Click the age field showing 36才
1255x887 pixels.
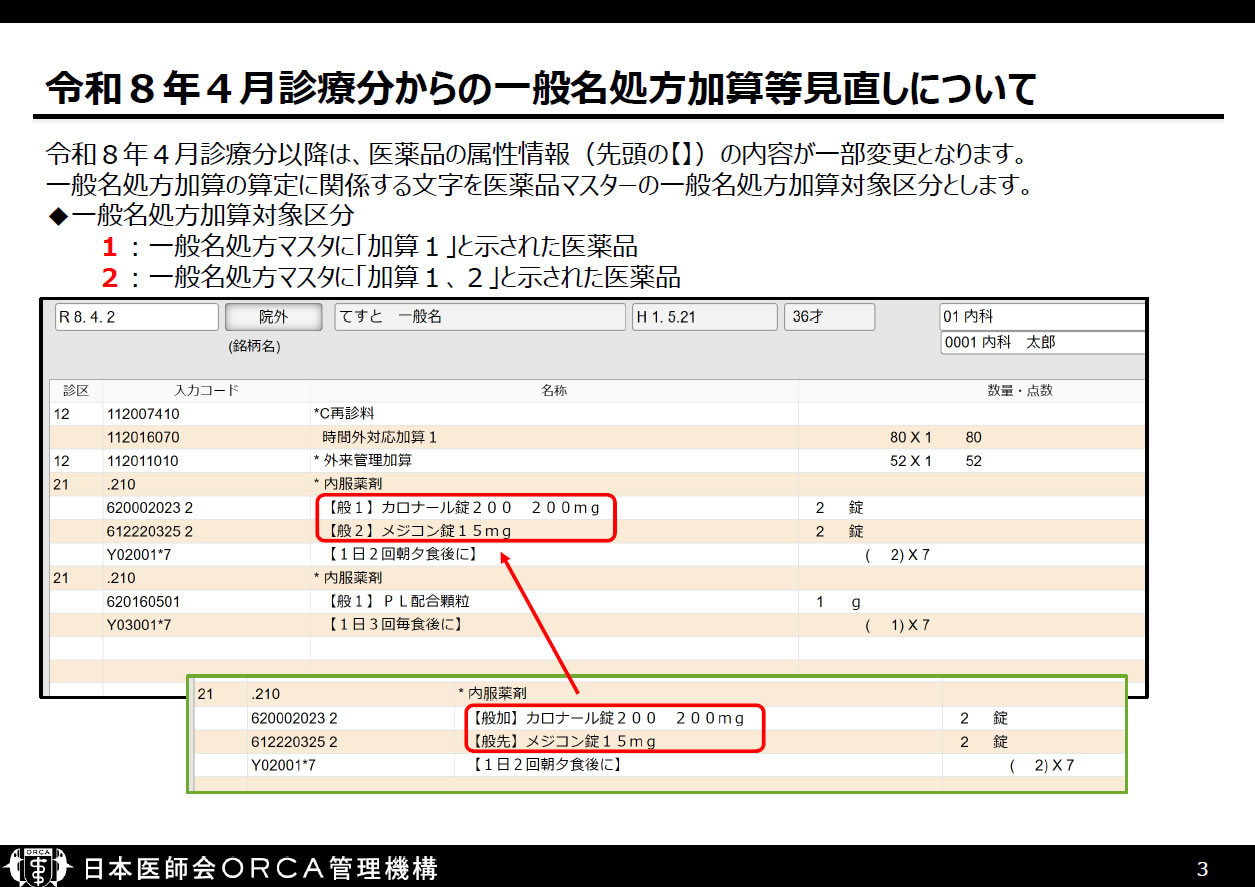tap(828, 317)
